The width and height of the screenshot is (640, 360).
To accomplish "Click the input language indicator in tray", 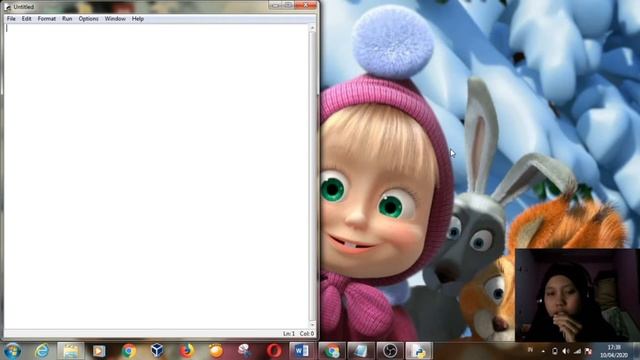I will click(x=530, y=350).
